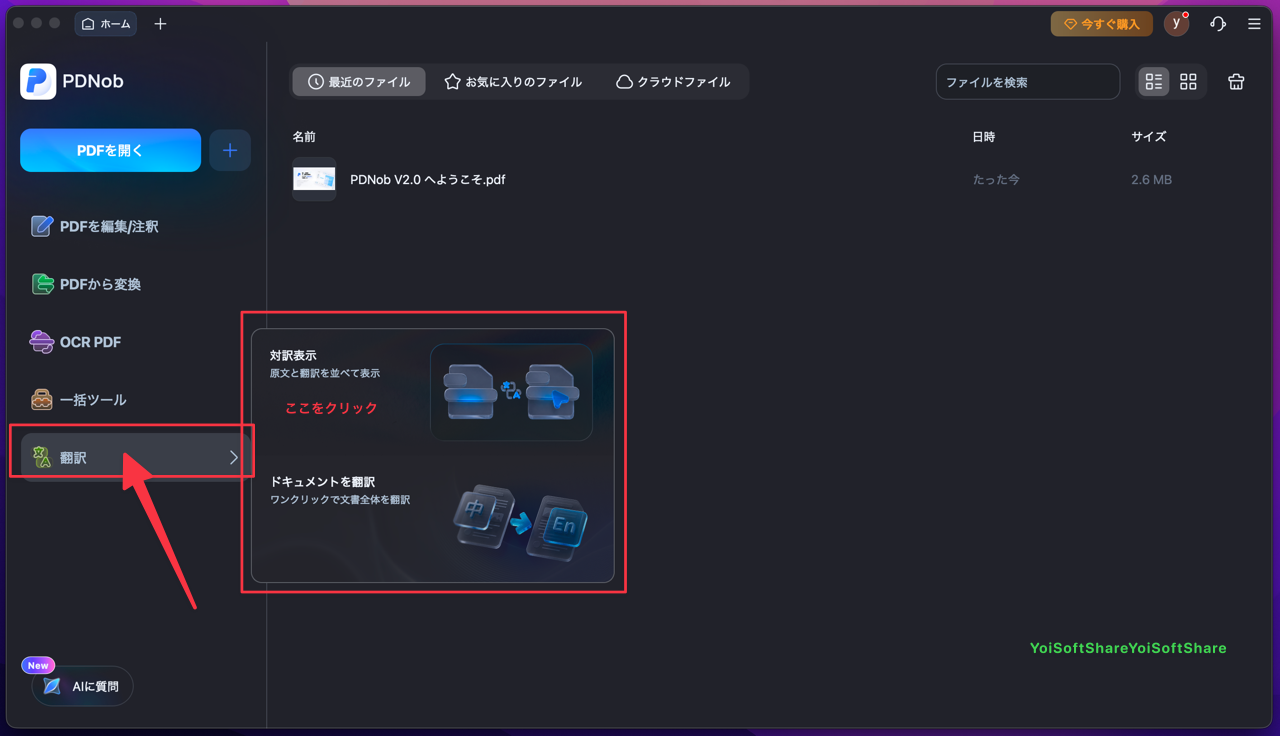Click AIに質問 button
The image size is (1280, 736).
[83, 687]
